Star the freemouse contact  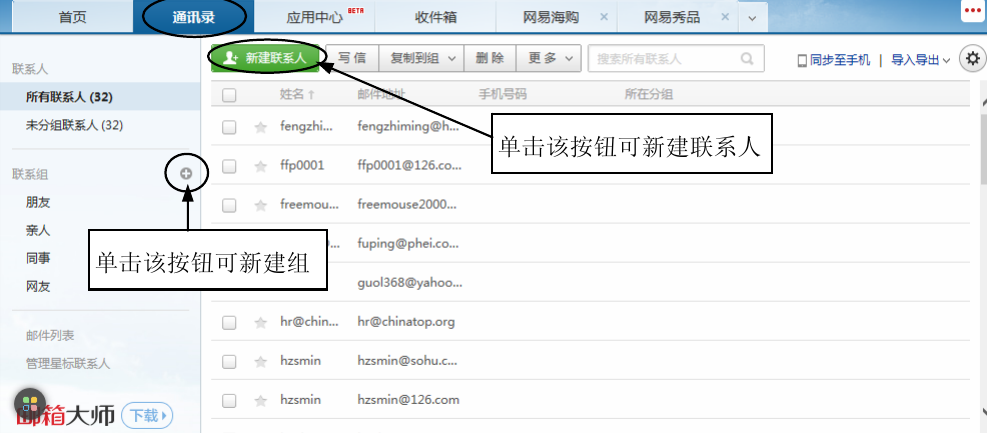[x=260, y=205]
